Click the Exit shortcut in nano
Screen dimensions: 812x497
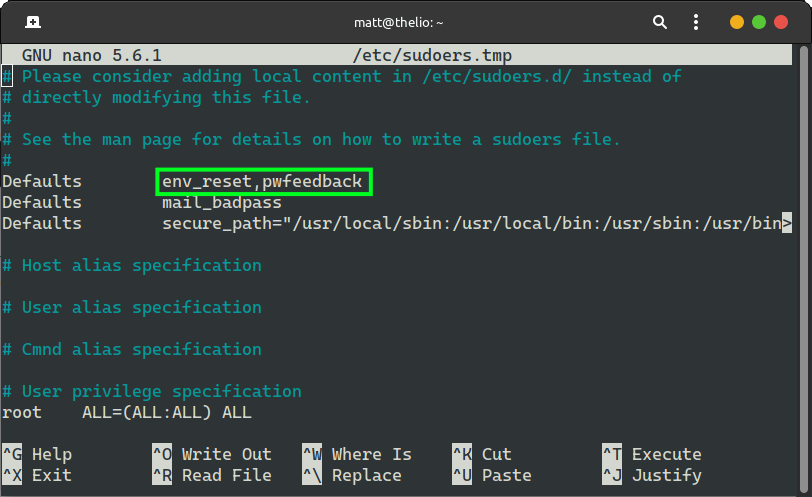point(51,475)
